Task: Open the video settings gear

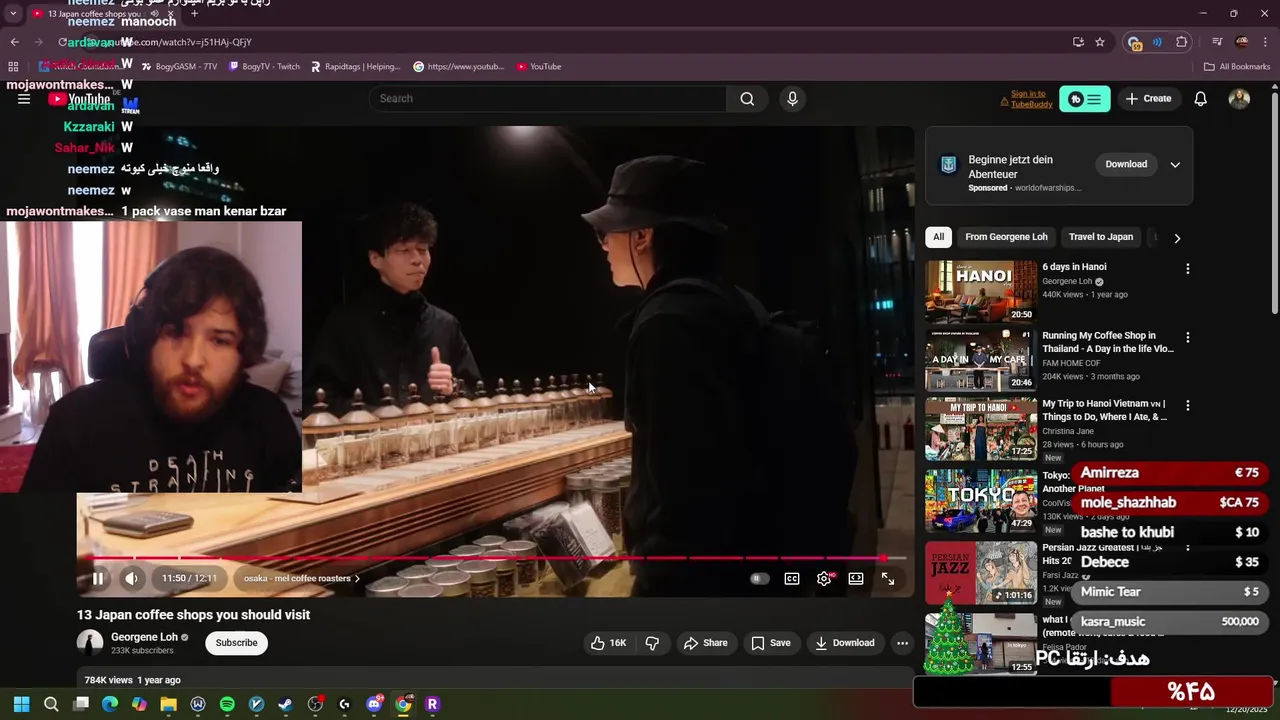Action: click(x=824, y=578)
